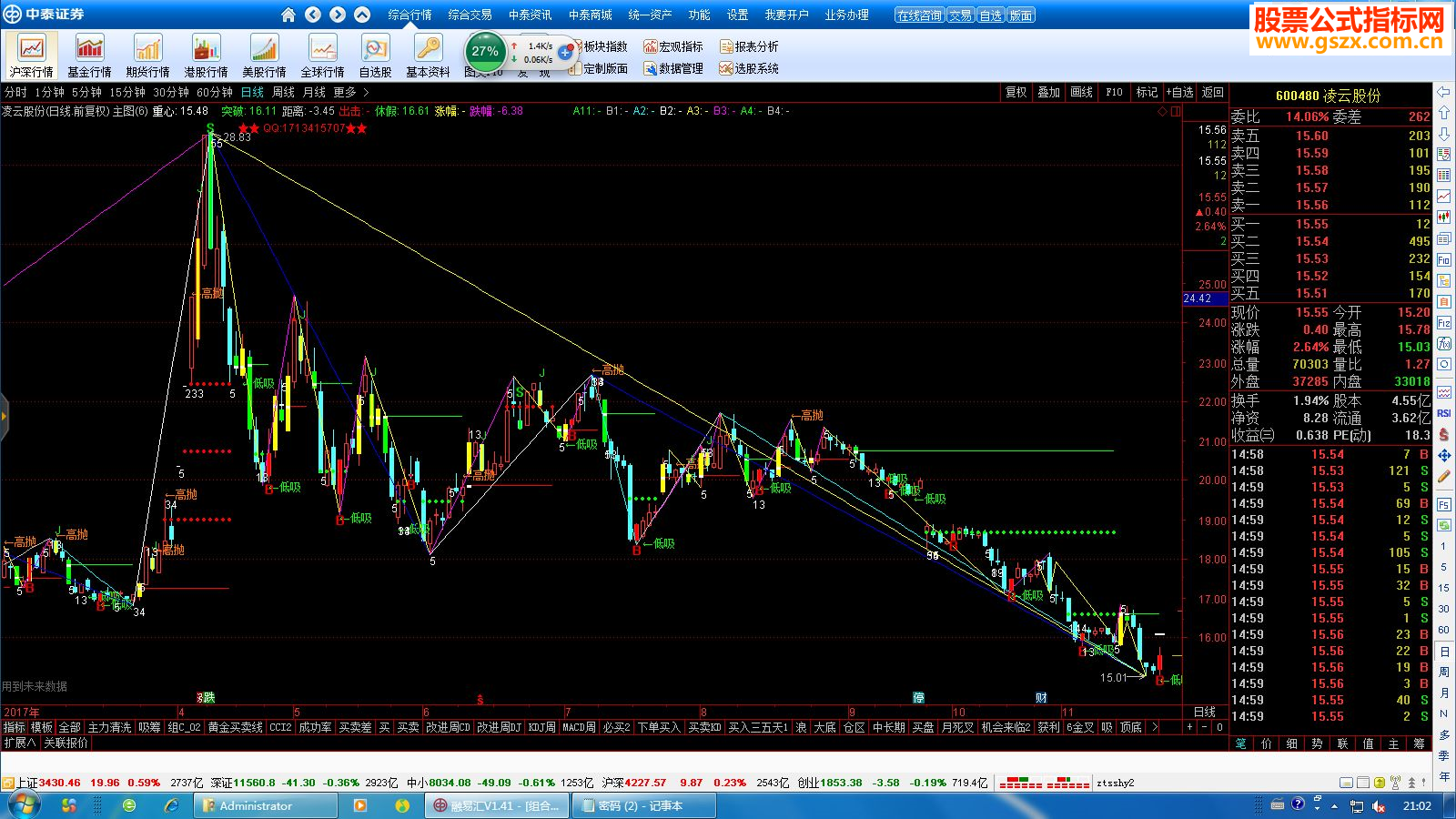Open 报表分析 report analysis
This screenshot has width=1456, height=819.
pyautogui.click(x=749, y=46)
